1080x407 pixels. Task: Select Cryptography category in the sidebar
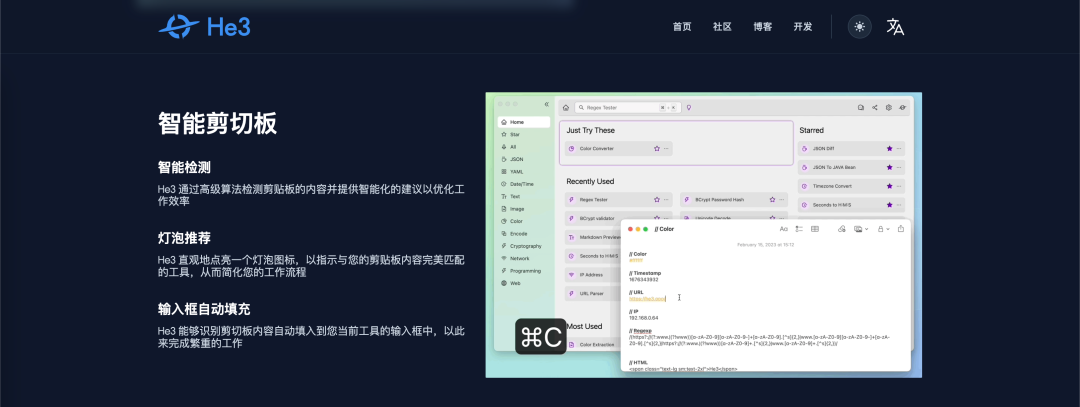click(x=523, y=246)
